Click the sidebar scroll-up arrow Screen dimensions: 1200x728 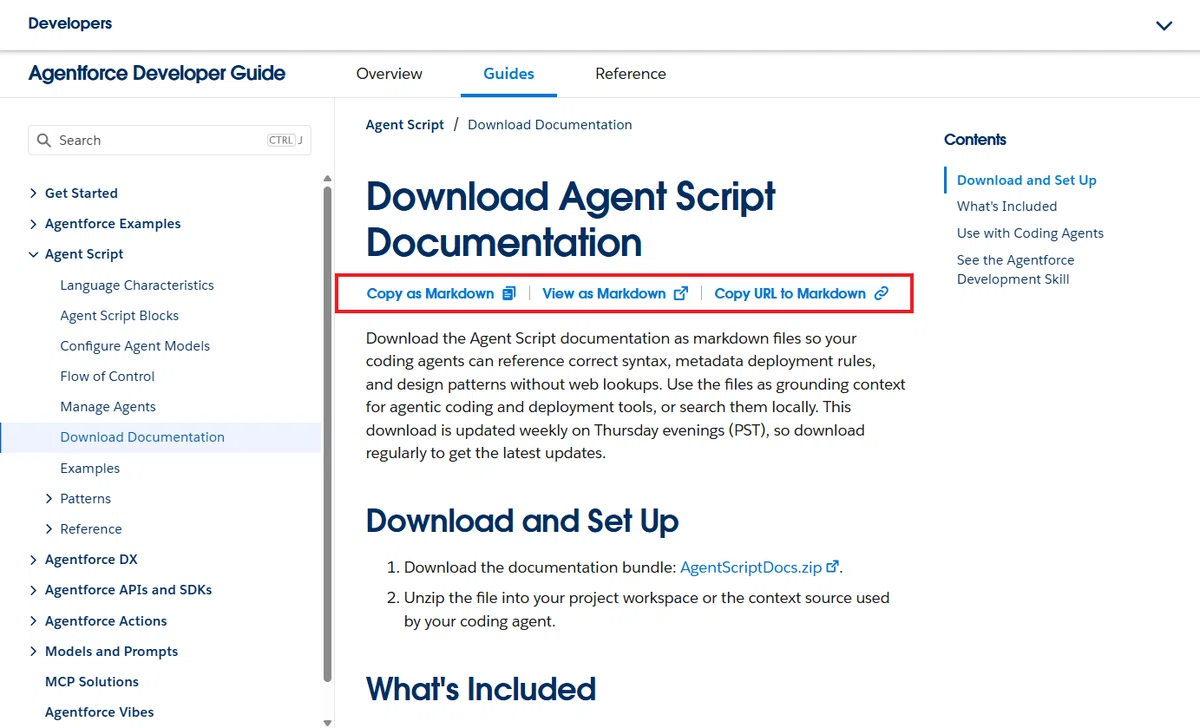327,179
